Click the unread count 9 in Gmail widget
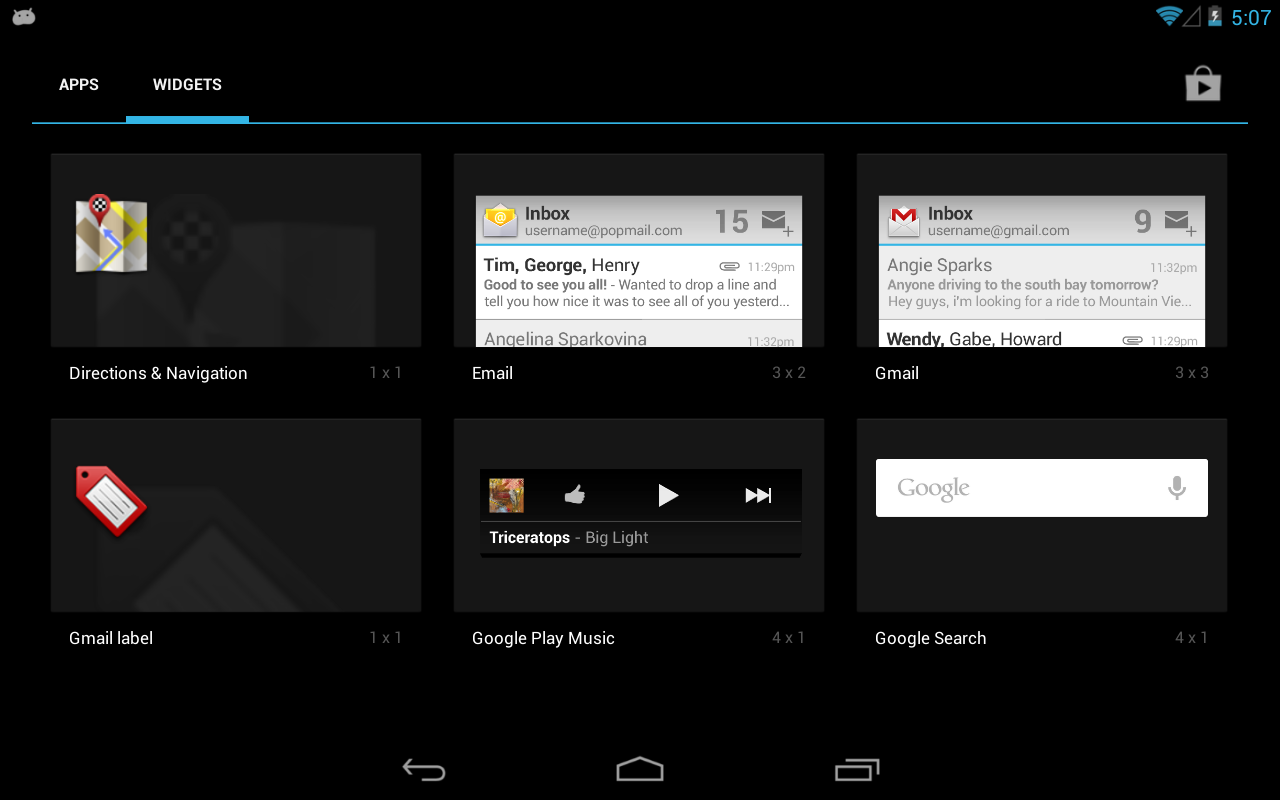 1143,221
